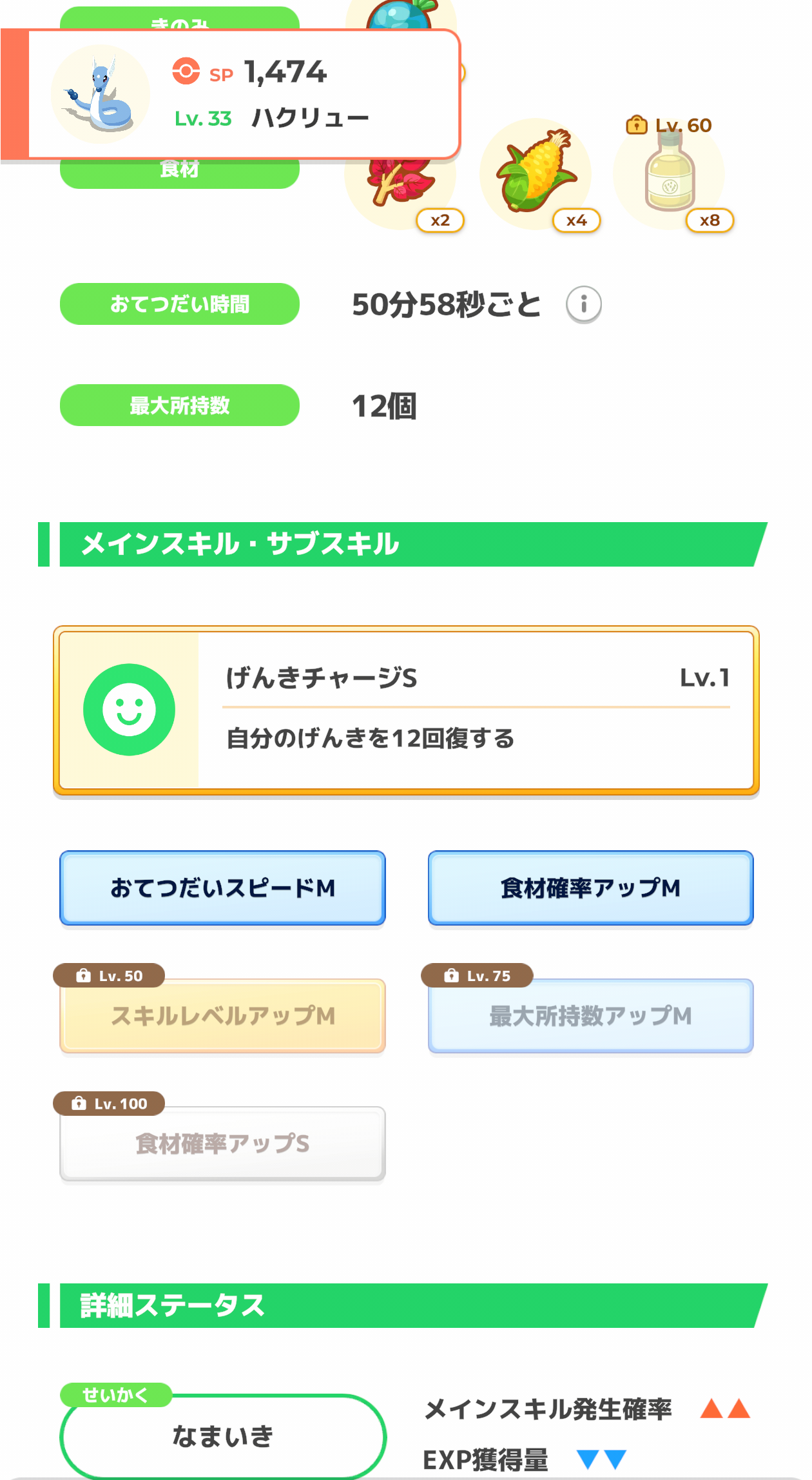Tap the green smiley main skill icon
This screenshot has height=1480, width=812.
(129, 710)
